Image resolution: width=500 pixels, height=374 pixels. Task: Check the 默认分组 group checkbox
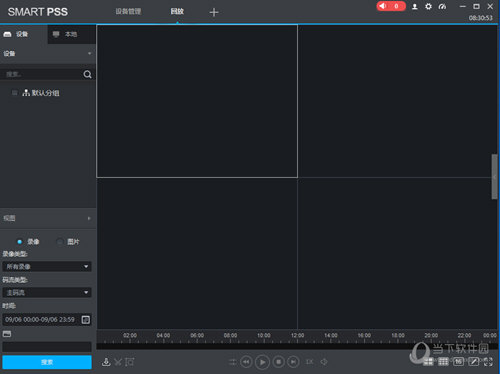click(x=15, y=93)
